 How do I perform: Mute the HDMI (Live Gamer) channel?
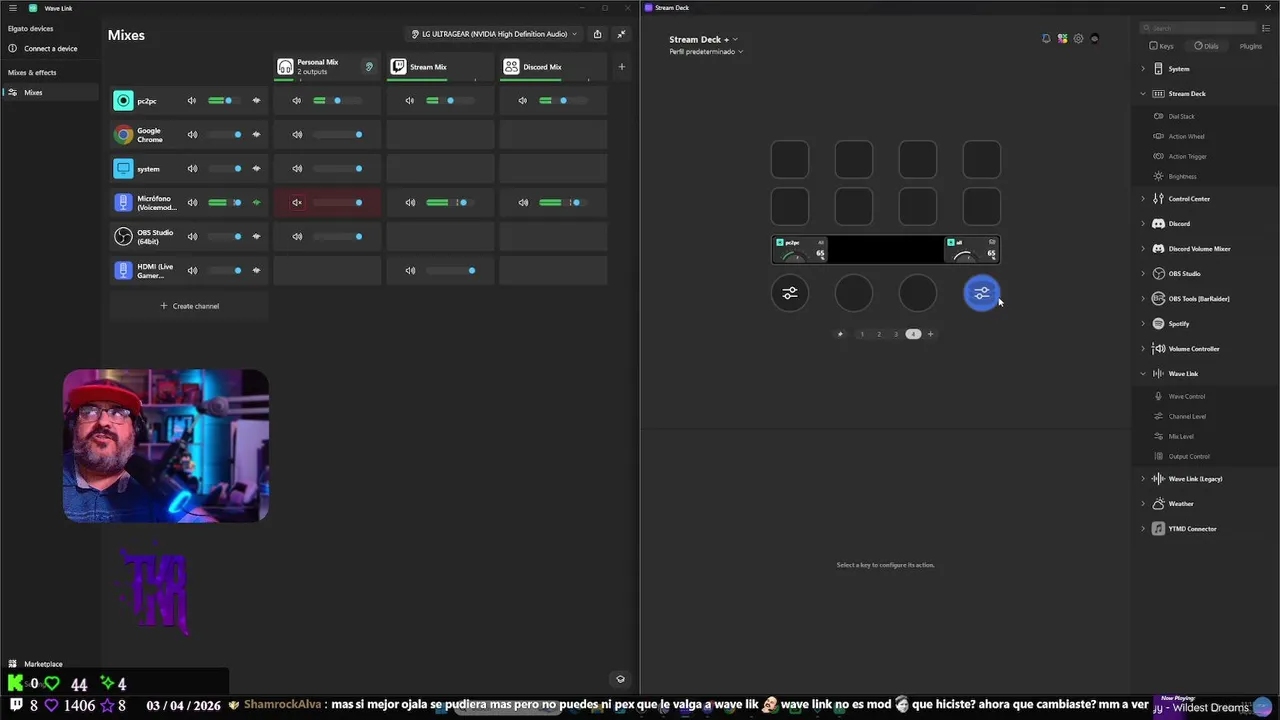[192, 270]
